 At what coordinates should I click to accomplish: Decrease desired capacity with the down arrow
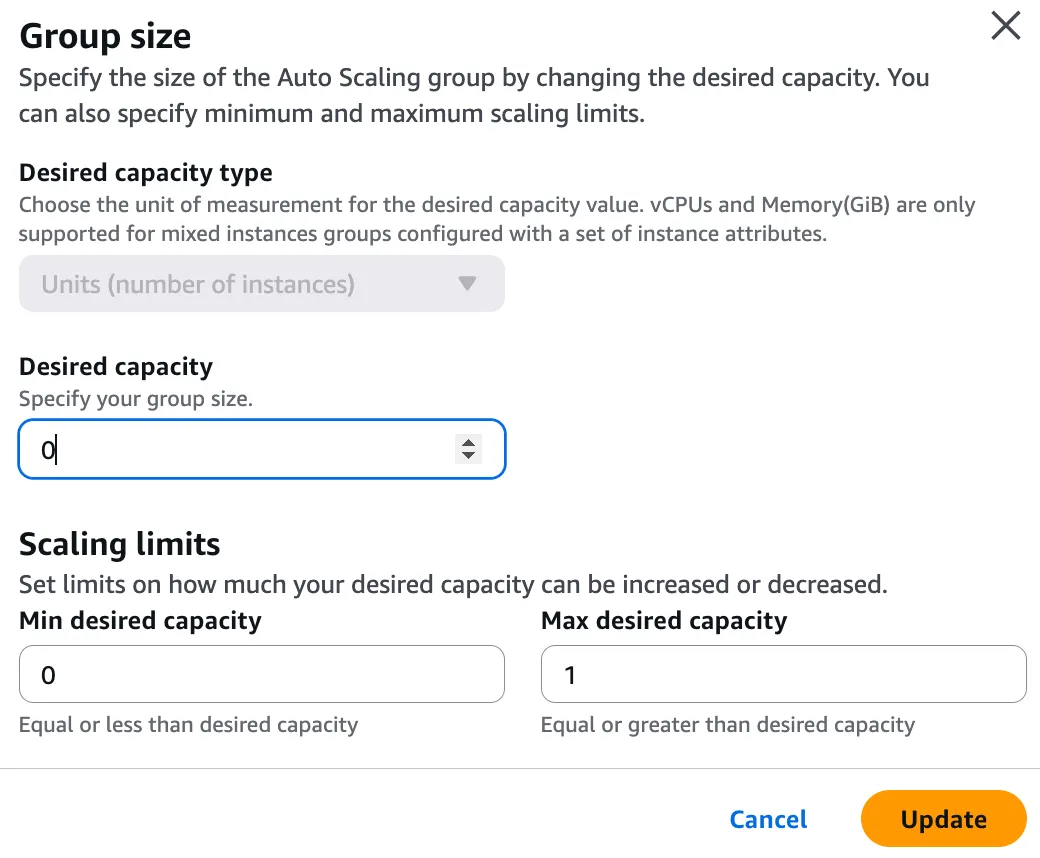(467, 457)
